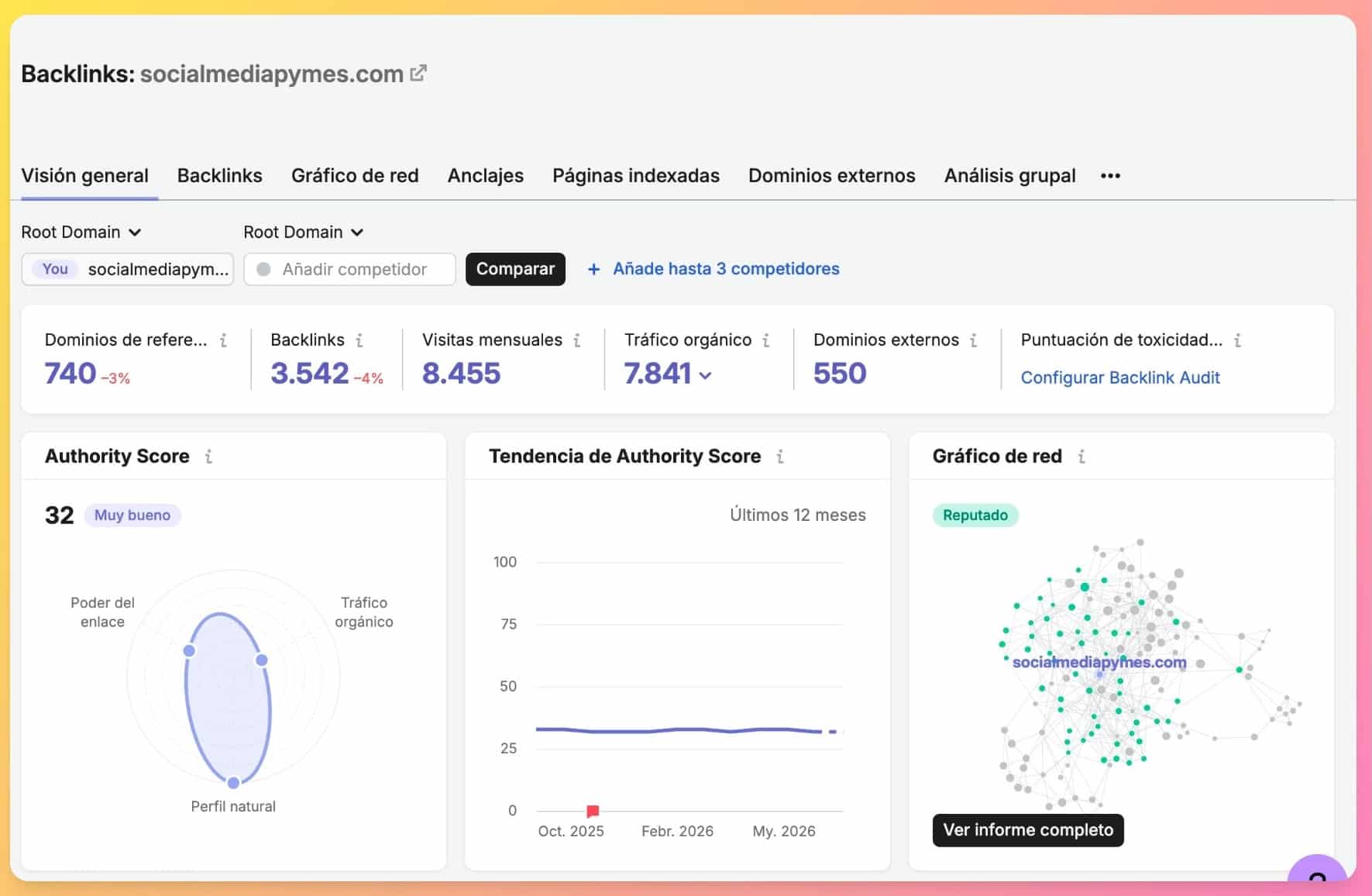Click info icon beside Visitas mensuales
Image resolution: width=1372 pixels, height=896 pixels.
click(577, 339)
